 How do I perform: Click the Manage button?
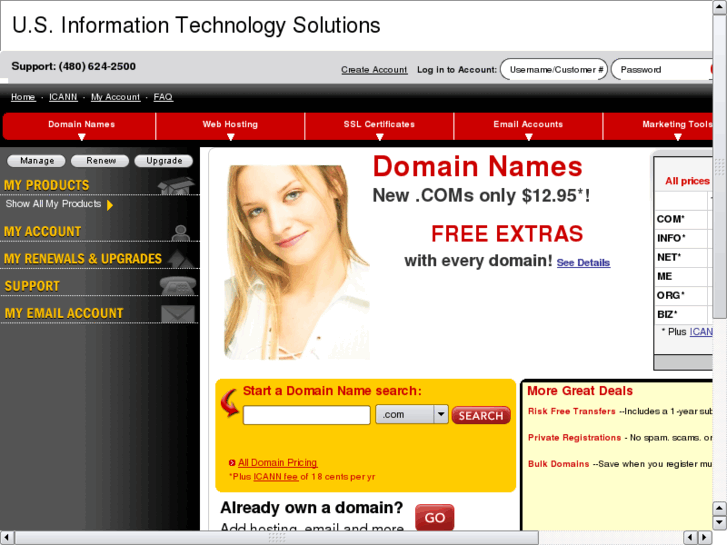pos(36,160)
